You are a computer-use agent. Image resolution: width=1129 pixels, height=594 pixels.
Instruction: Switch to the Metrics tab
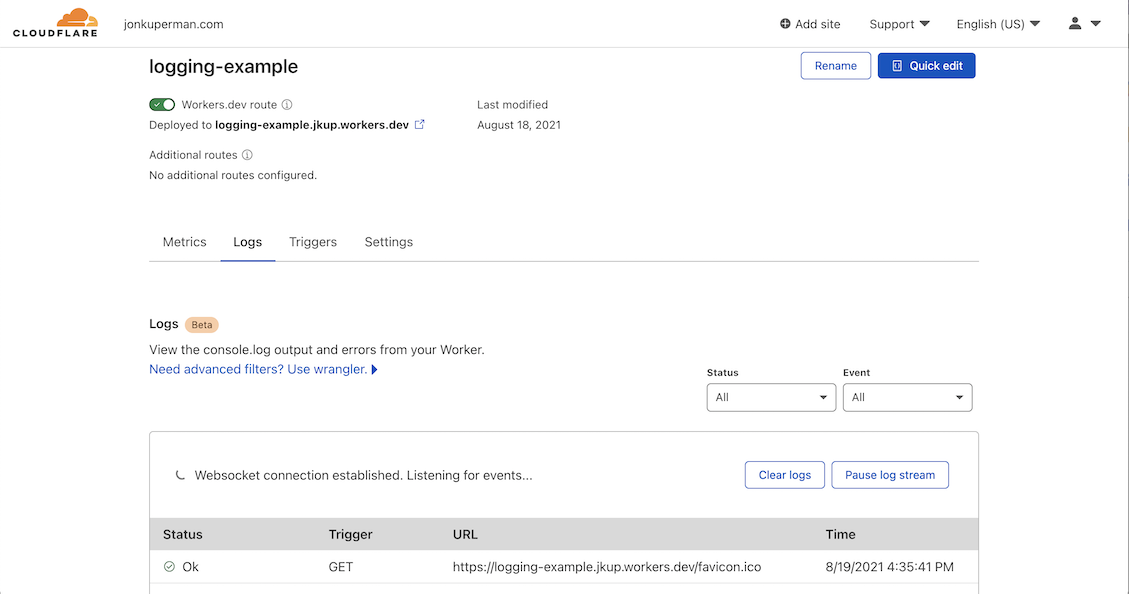coord(184,241)
